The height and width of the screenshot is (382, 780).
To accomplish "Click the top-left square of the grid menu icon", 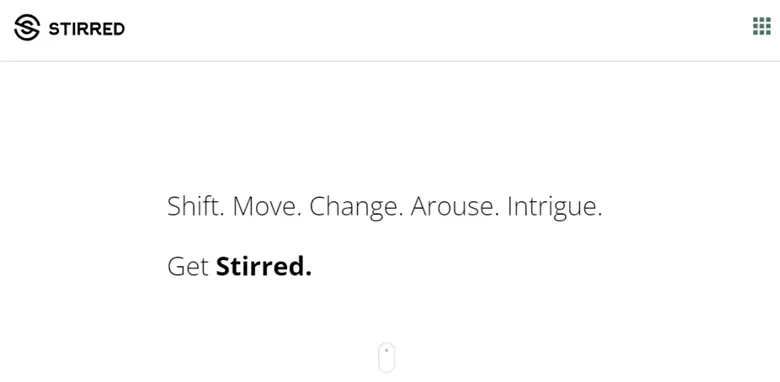I will [x=756, y=20].
